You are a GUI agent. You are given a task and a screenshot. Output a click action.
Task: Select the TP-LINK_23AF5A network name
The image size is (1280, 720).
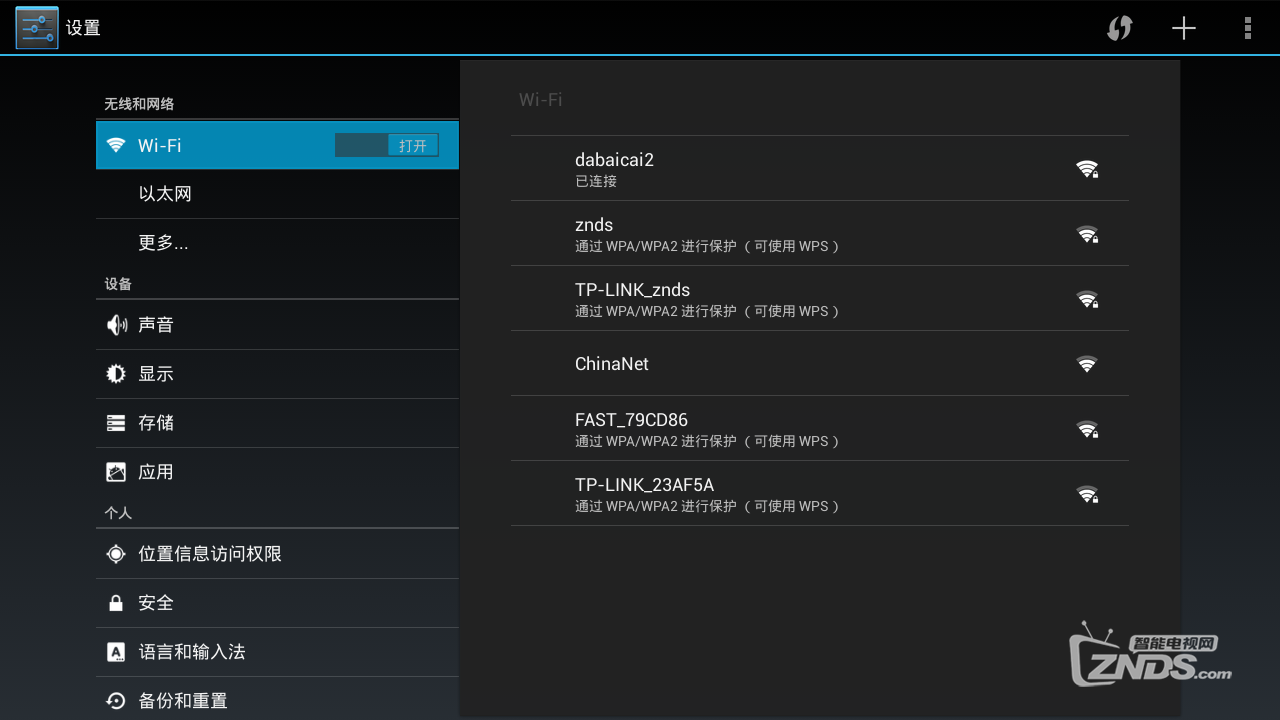coord(644,485)
